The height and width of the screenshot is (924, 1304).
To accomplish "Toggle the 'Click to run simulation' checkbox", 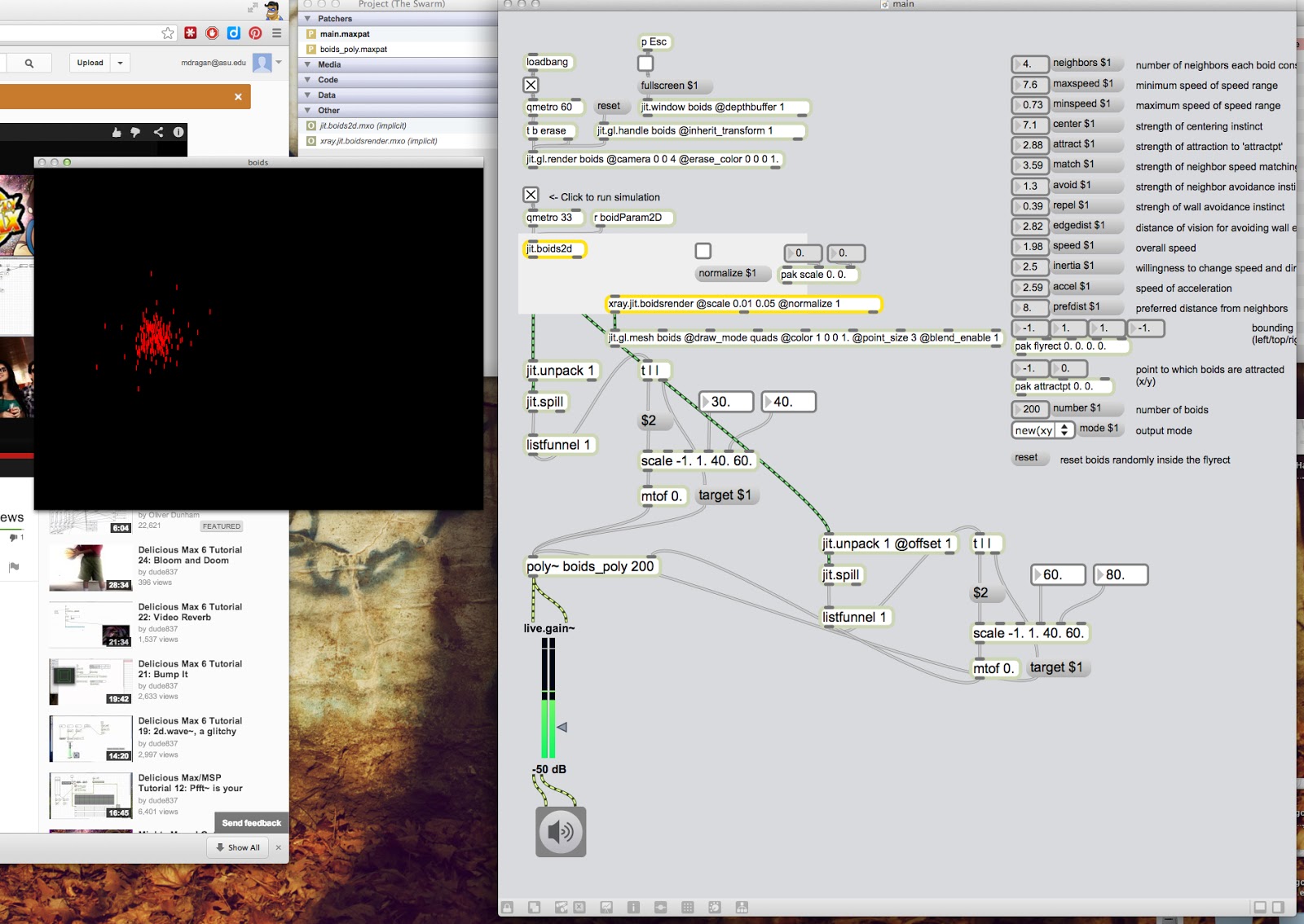I will pyautogui.click(x=531, y=195).
